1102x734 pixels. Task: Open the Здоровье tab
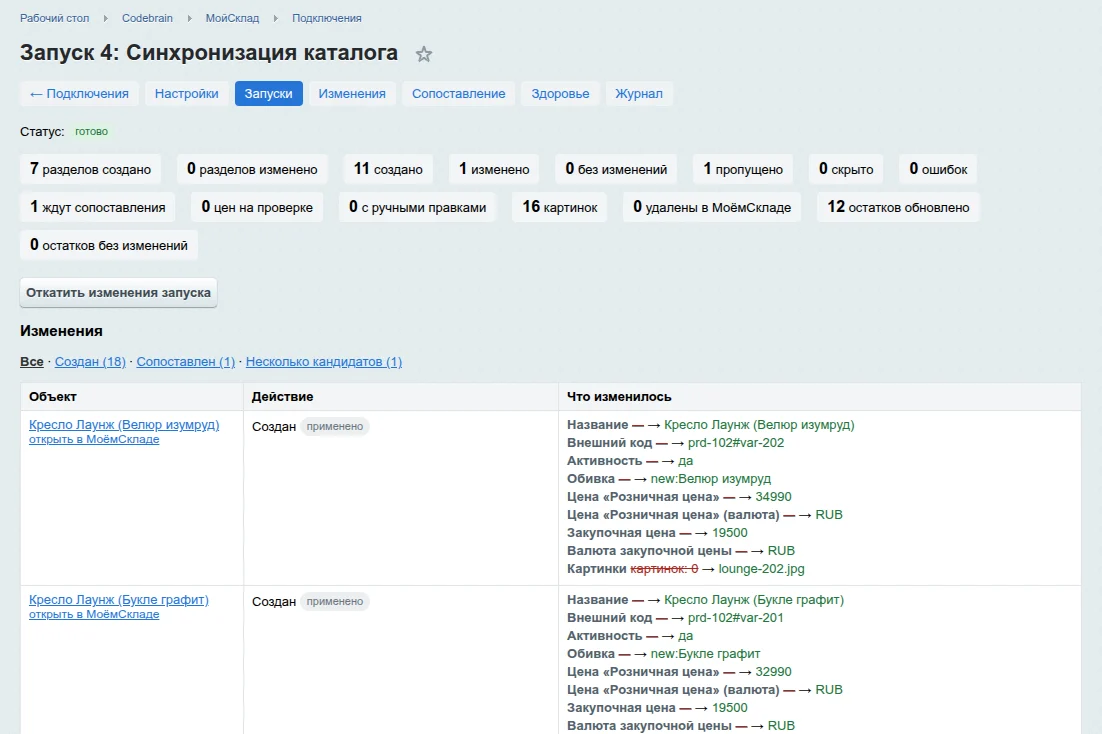pyautogui.click(x=560, y=94)
